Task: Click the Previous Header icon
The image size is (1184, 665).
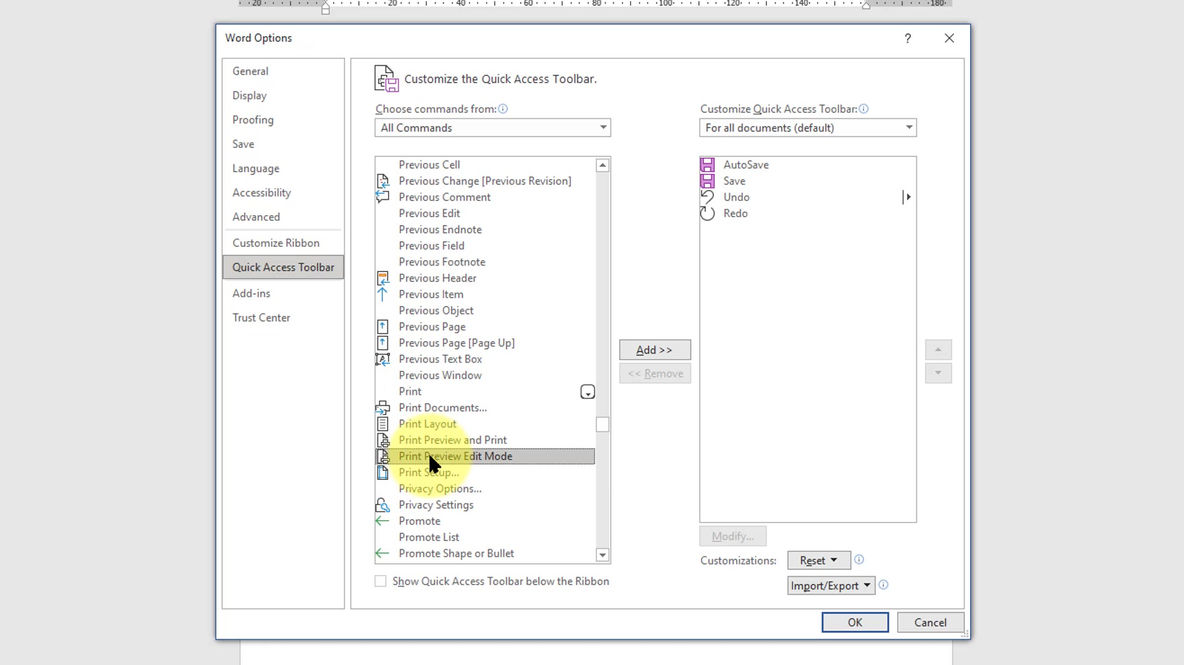Action: click(383, 278)
